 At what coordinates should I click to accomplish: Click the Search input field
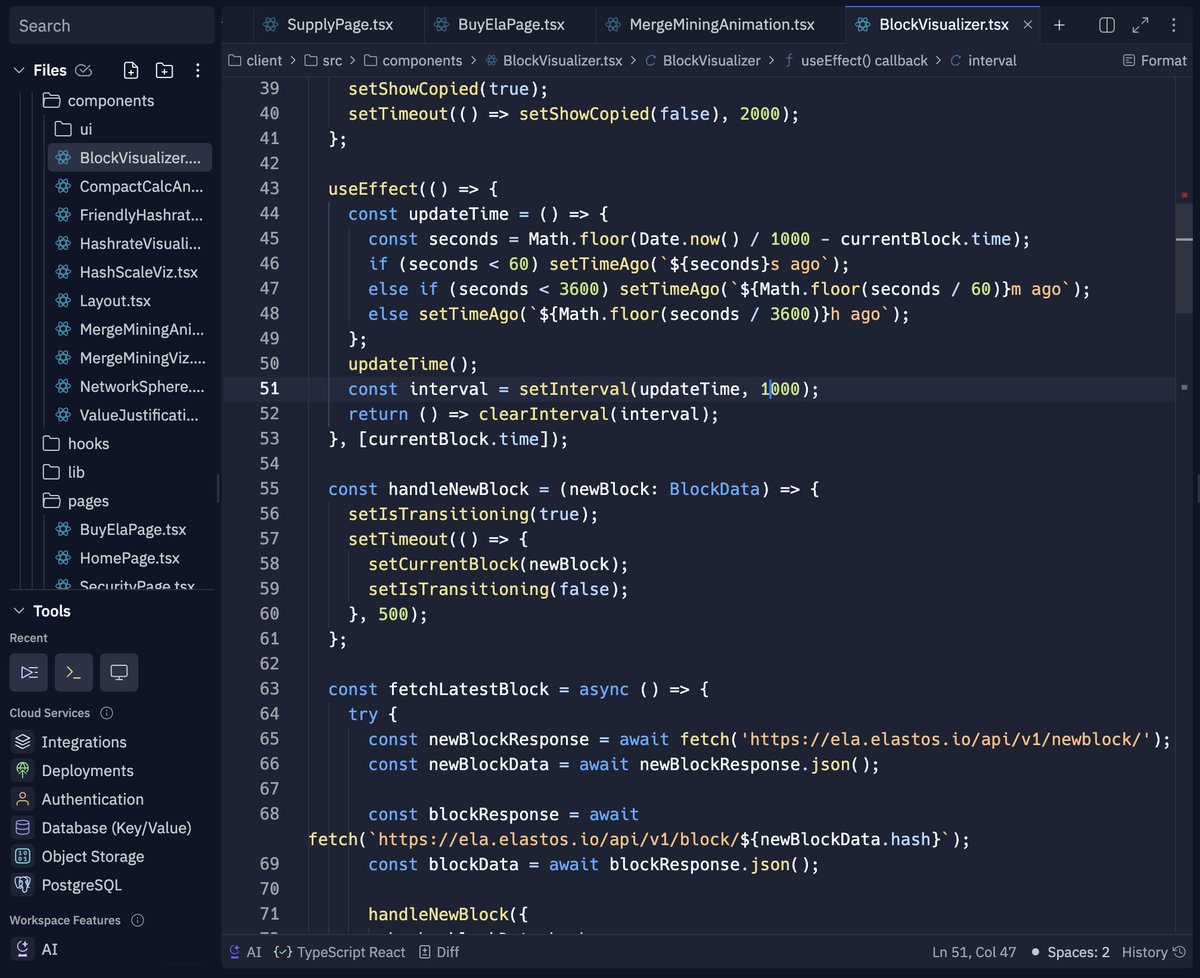click(112, 25)
